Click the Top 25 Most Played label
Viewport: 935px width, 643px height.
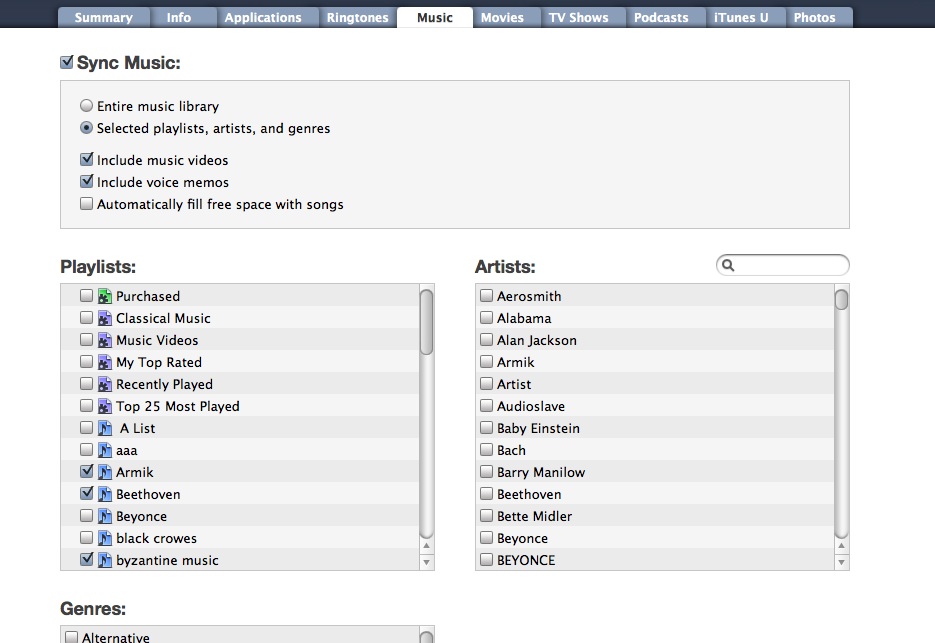(178, 406)
